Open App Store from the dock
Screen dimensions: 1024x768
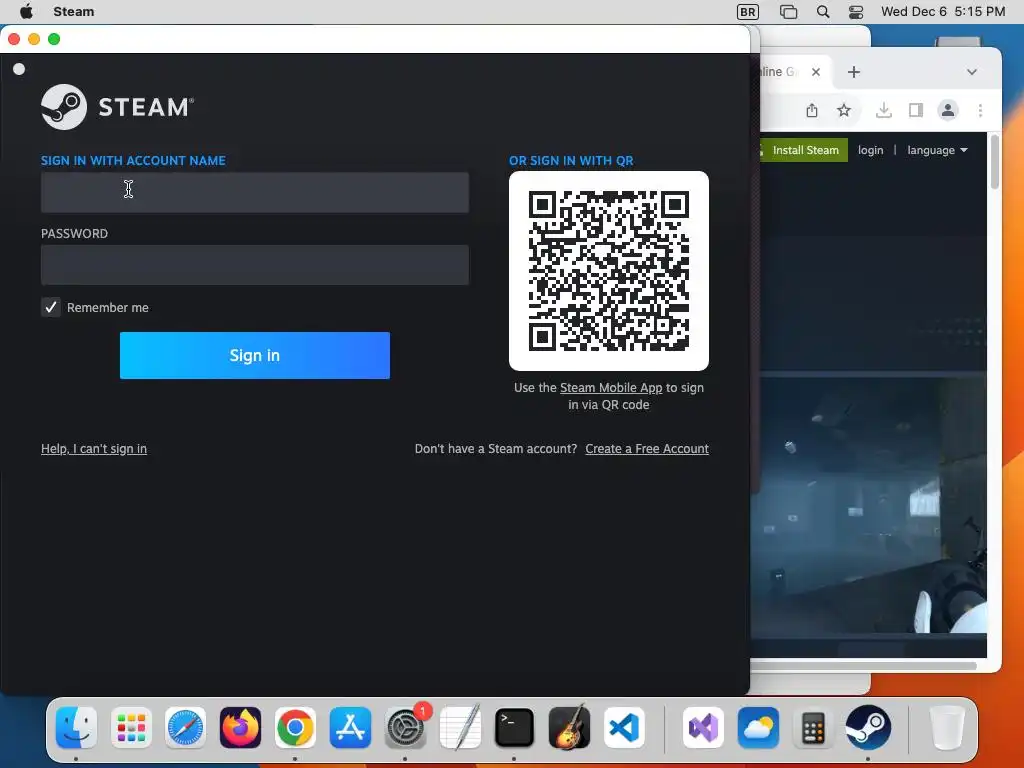[x=350, y=728]
